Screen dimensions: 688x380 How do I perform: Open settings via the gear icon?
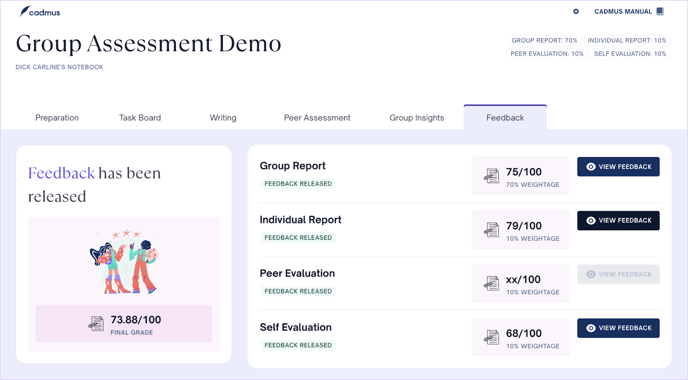tap(576, 11)
